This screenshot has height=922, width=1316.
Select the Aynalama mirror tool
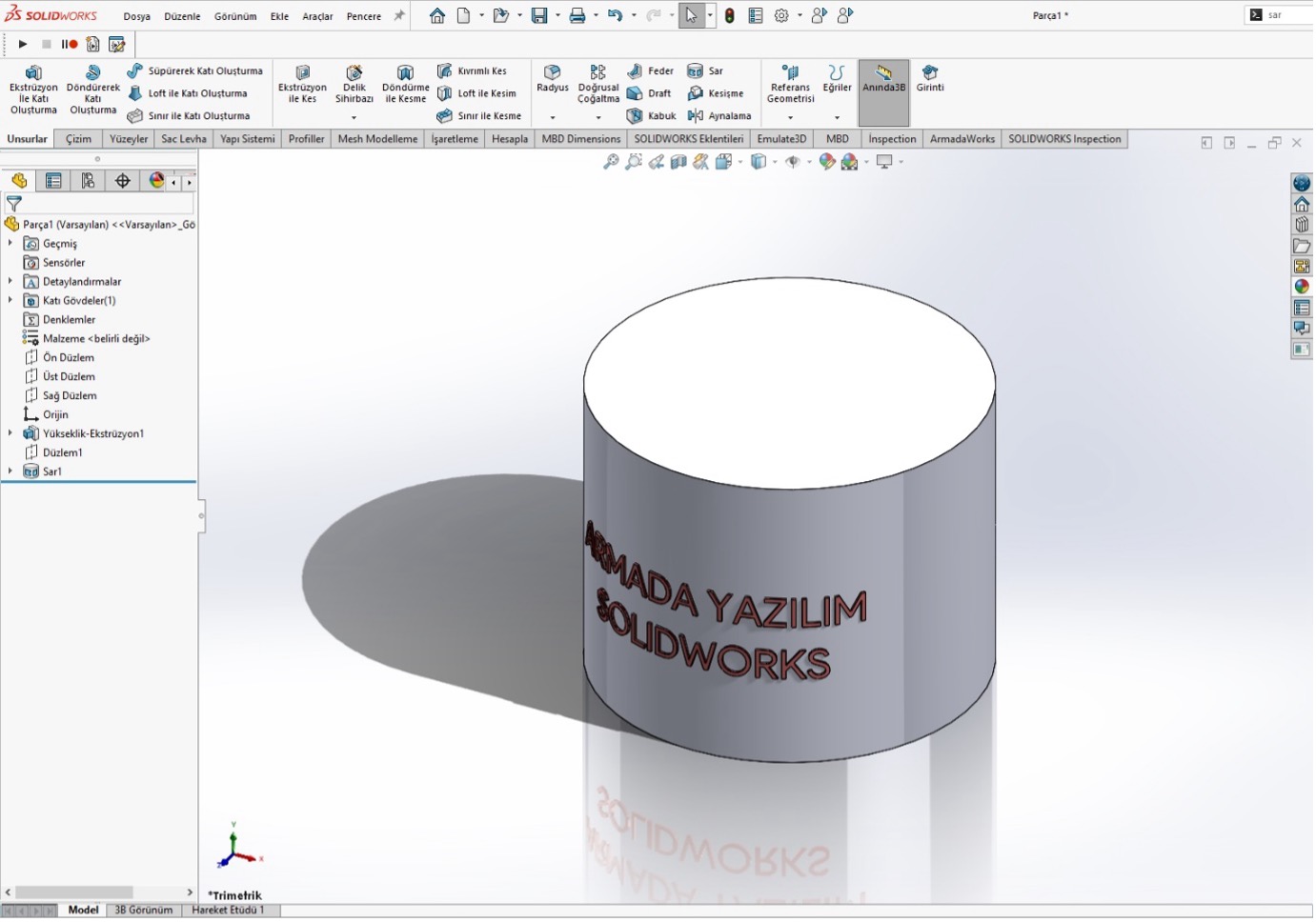coord(719,116)
